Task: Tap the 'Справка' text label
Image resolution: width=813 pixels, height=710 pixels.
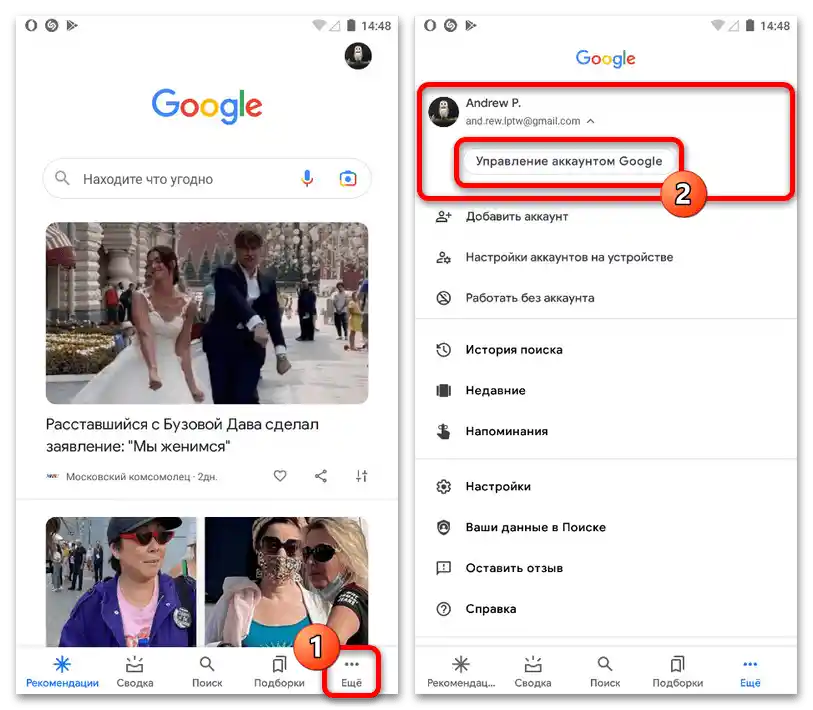Action: [x=490, y=609]
